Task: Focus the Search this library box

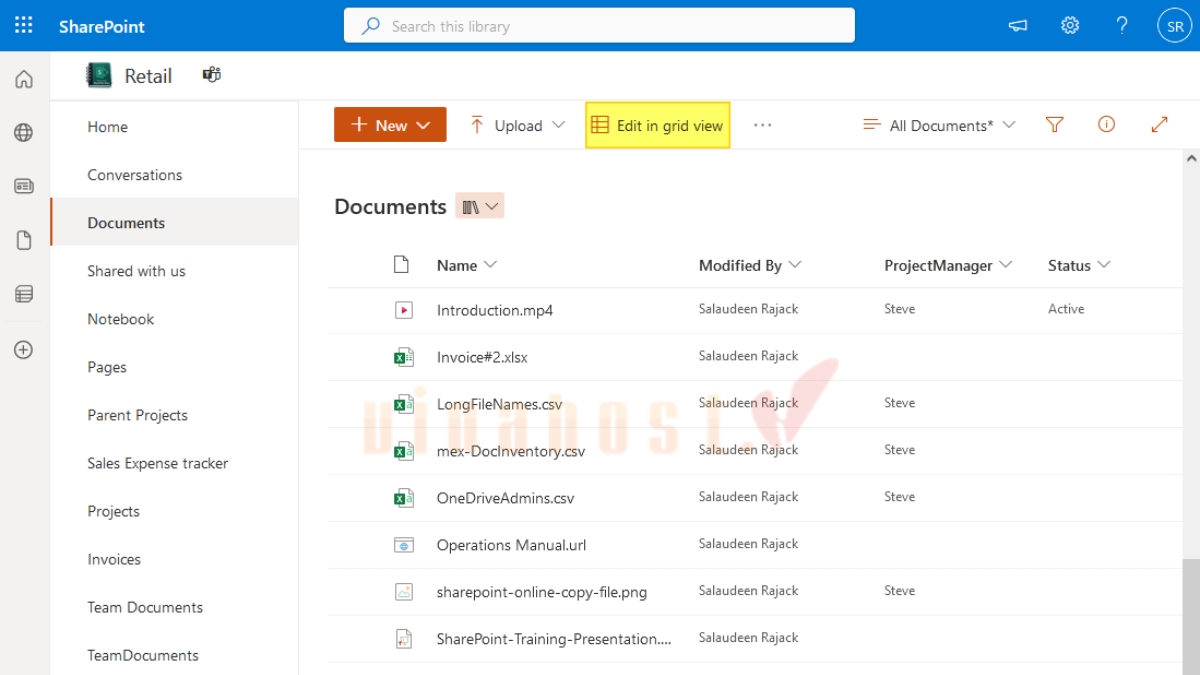Action: point(599,26)
